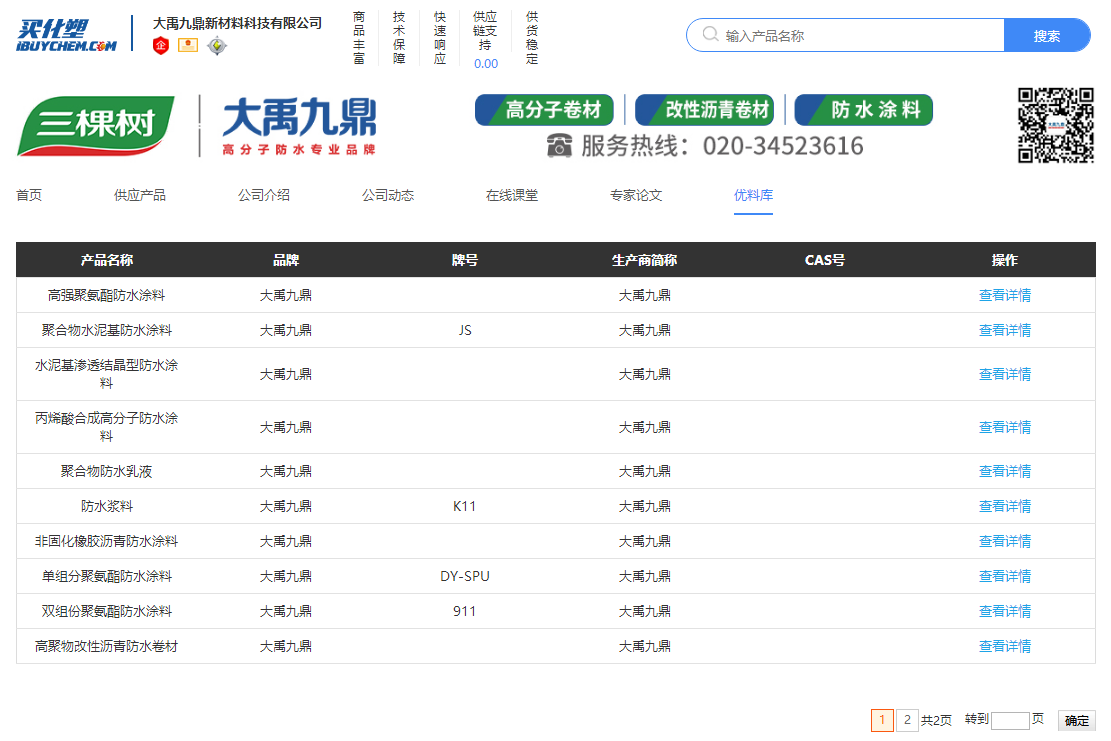Click the orange business license badge icon

188,45
